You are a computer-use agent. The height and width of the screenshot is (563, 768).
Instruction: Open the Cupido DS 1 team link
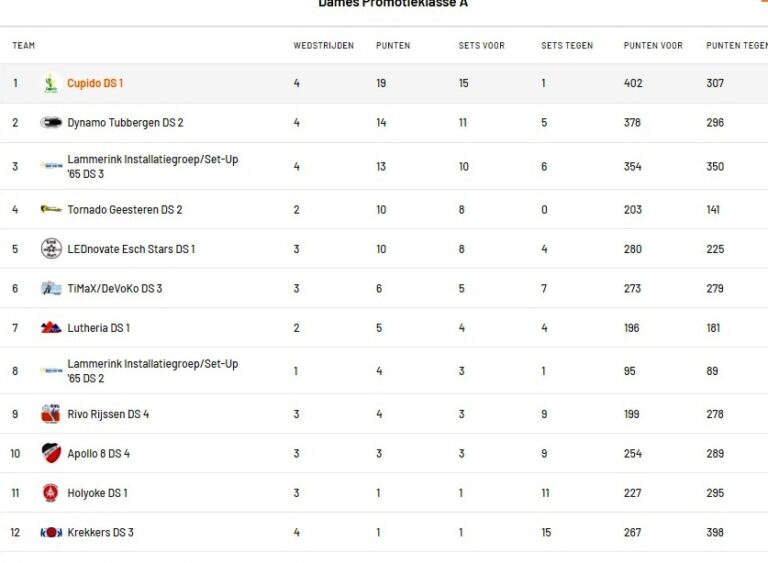pos(95,84)
